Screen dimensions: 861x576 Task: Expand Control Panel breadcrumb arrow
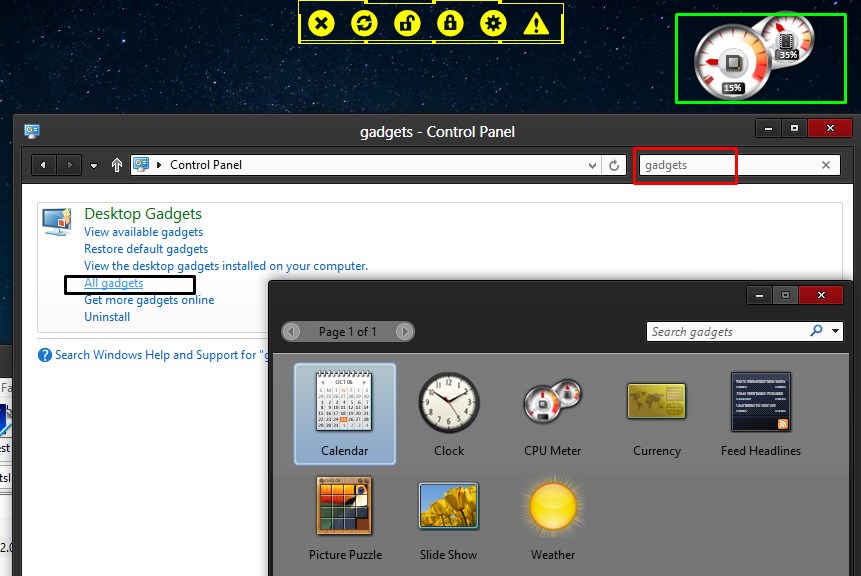(159, 165)
